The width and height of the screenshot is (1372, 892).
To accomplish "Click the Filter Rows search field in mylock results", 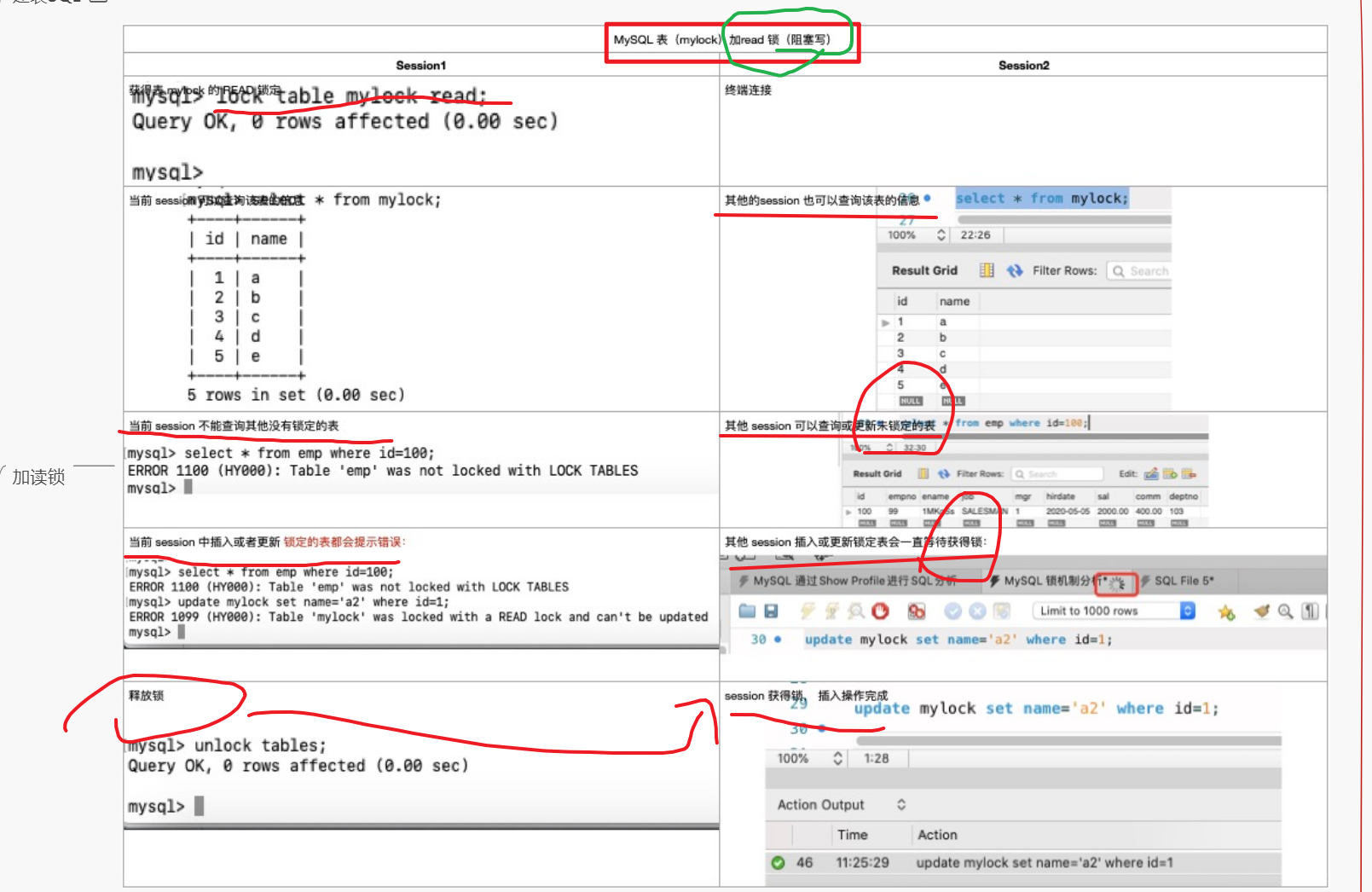I will [x=1139, y=270].
